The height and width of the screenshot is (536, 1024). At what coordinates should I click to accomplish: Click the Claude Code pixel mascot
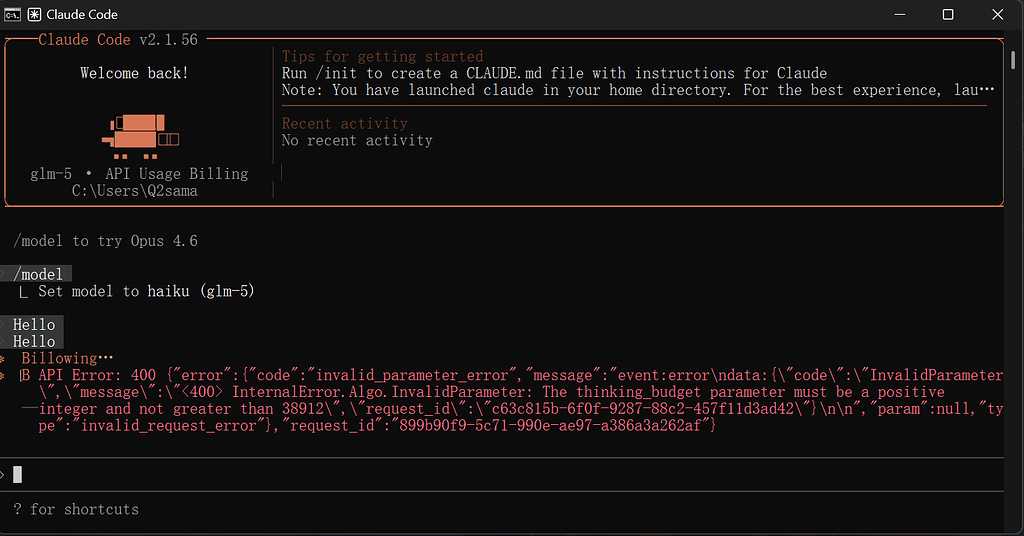coord(140,136)
